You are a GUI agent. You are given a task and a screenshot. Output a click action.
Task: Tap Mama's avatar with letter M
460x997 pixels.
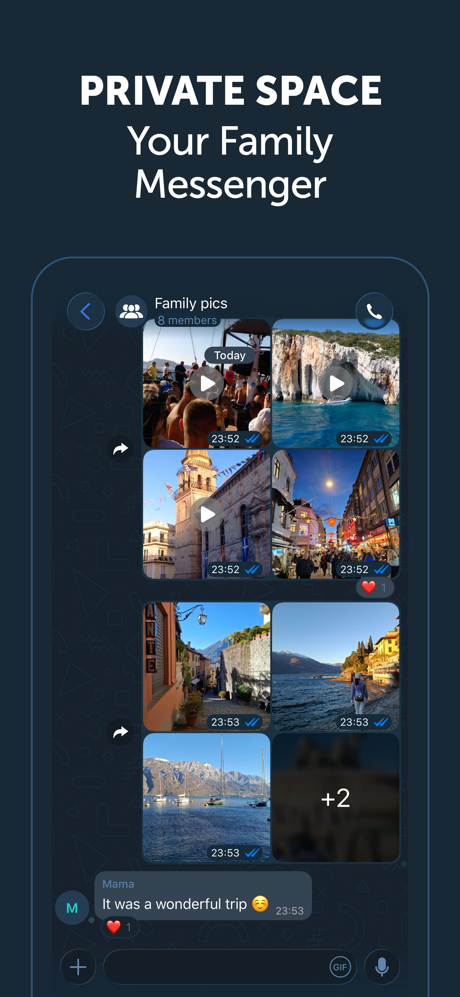(x=72, y=908)
